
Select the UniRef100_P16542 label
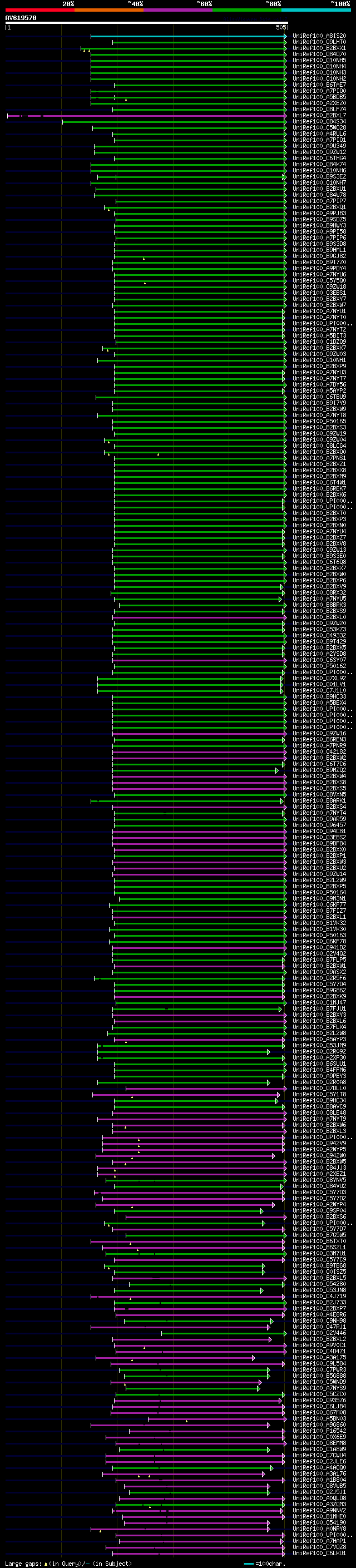[x=319, y=1431]
